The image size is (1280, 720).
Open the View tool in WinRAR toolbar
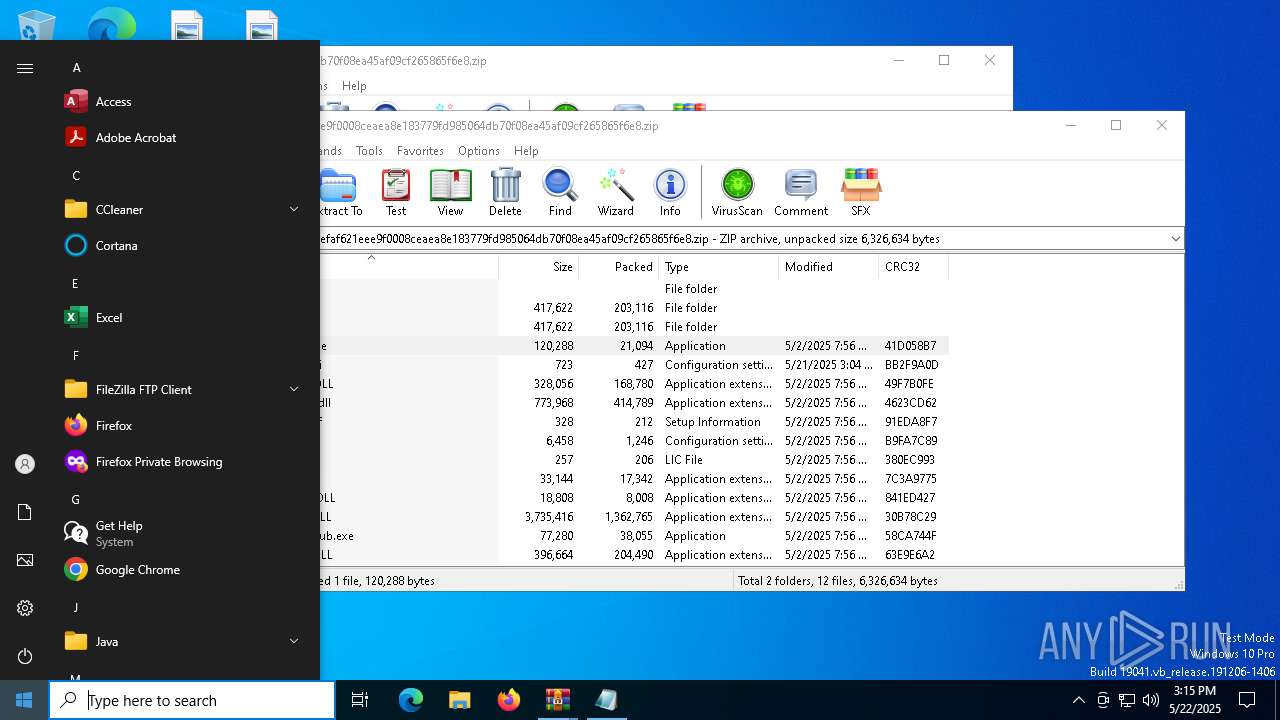click(450, 192)
